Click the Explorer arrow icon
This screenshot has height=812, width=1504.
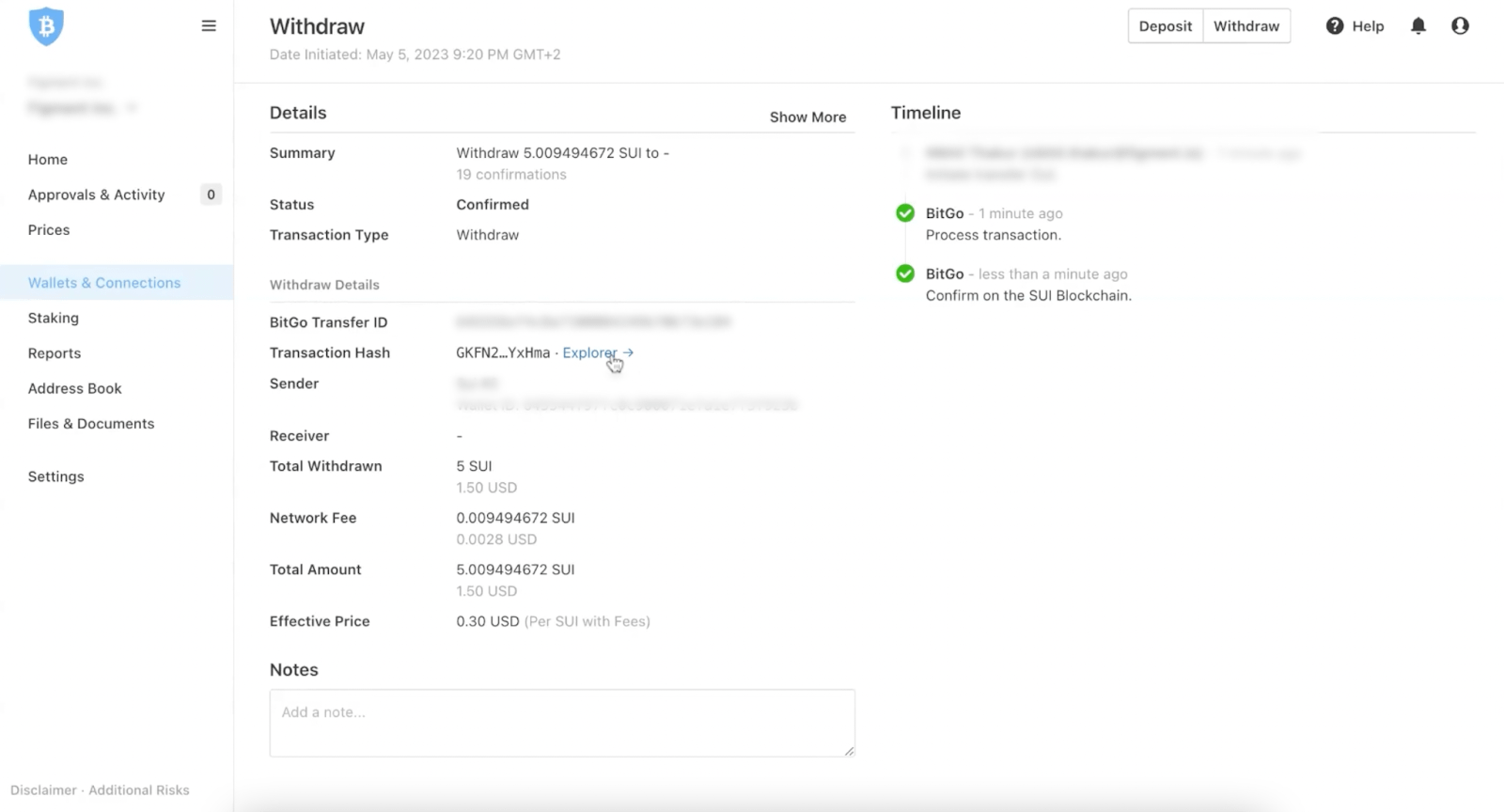(629, 352)
